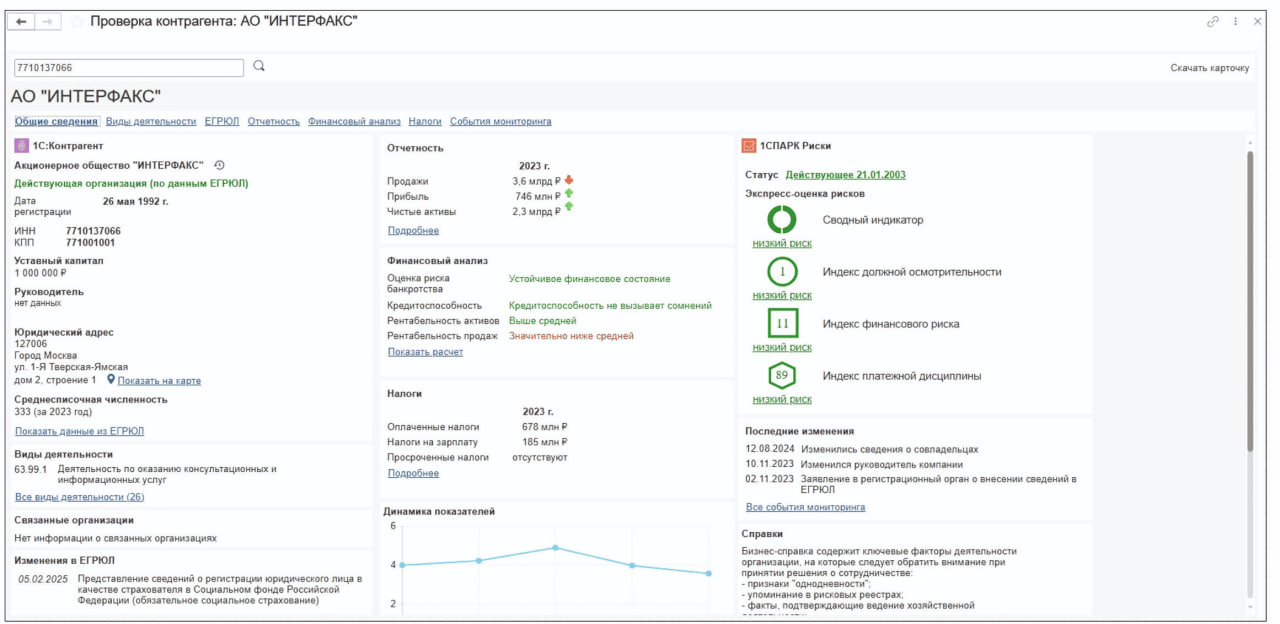Add page to favorites with star icon

[x=77, y=22]
